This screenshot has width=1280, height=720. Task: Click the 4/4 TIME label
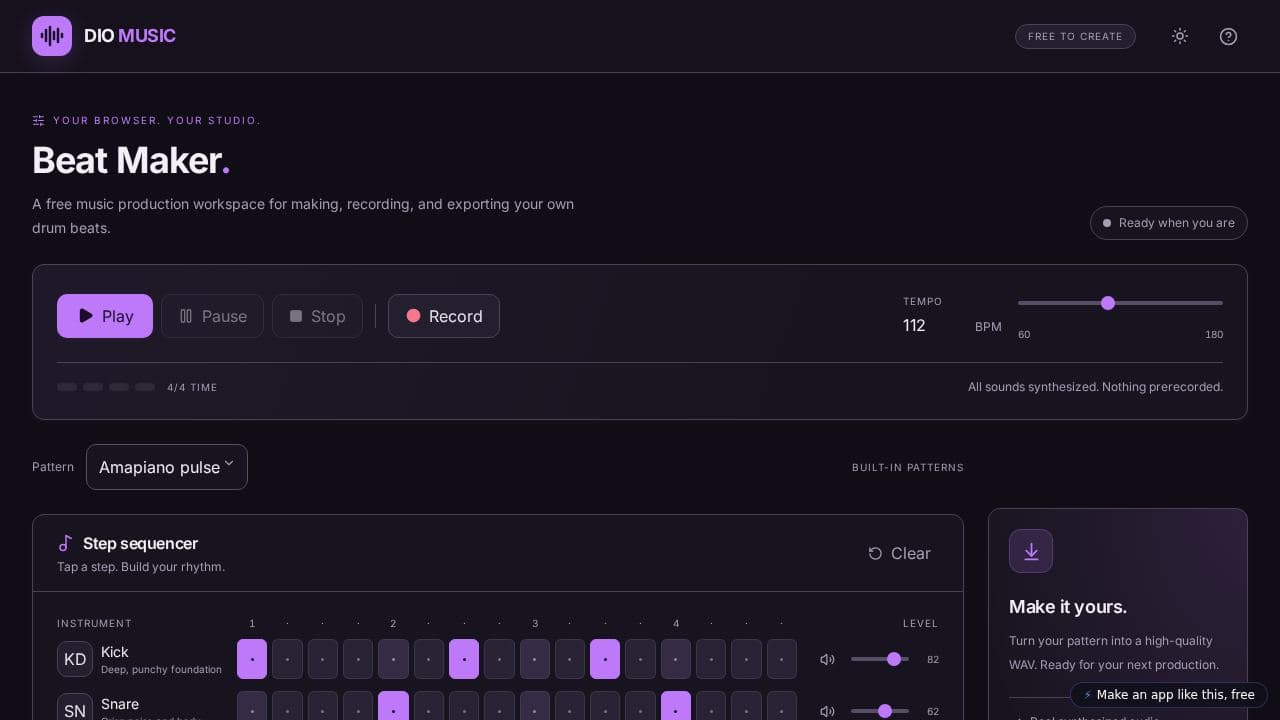192,387
